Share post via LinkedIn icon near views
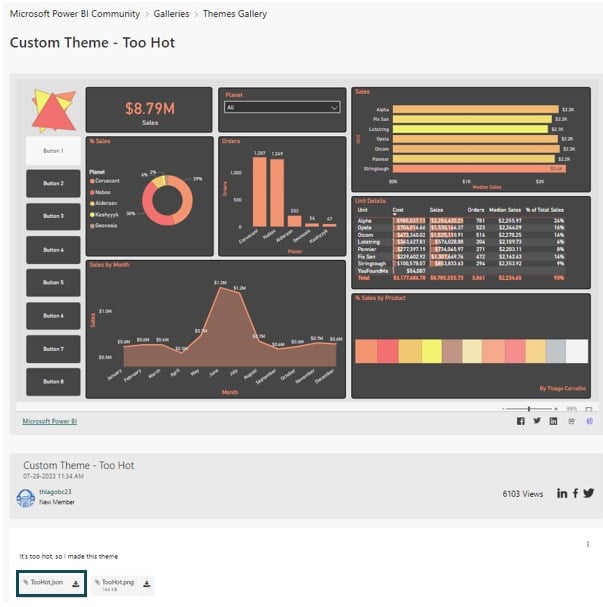 562,493
